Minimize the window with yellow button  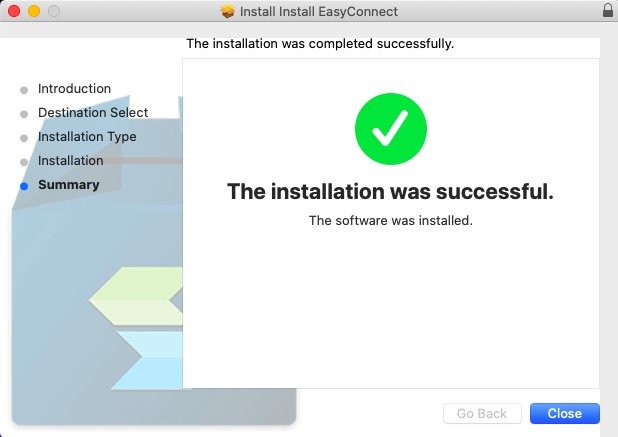[34, 11]
